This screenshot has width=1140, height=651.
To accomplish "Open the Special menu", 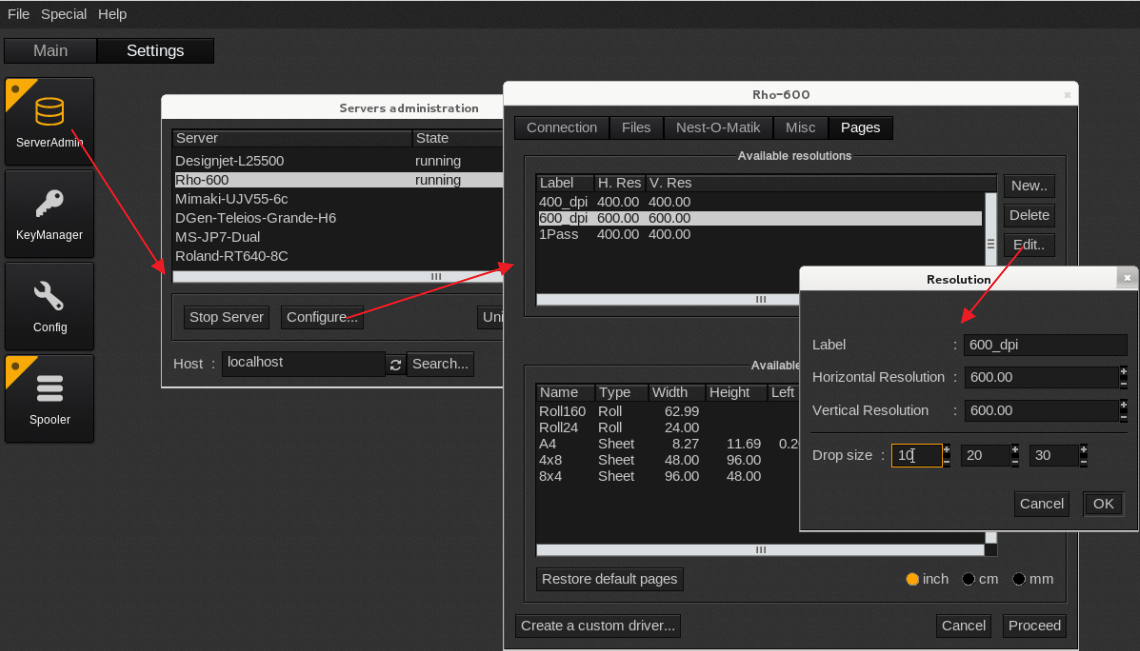I will [64, 14].
